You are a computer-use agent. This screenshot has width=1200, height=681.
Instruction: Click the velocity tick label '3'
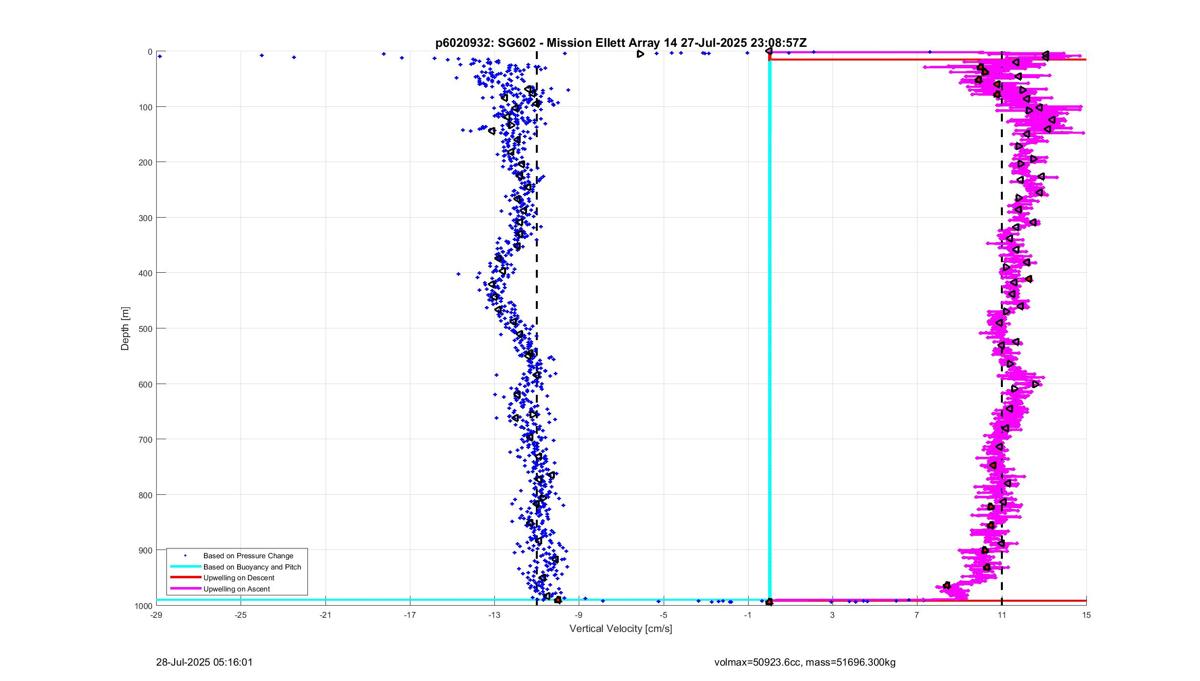(832, 615)
